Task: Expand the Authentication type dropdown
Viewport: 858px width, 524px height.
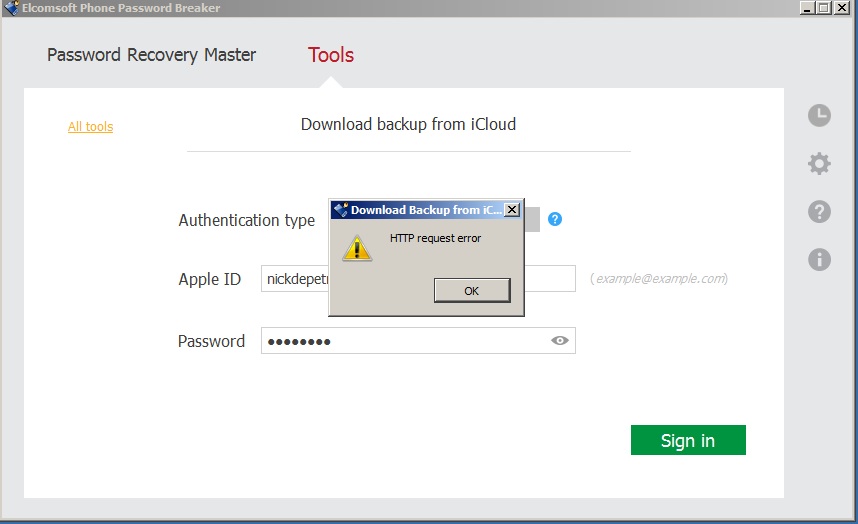Action: point(532,220)
